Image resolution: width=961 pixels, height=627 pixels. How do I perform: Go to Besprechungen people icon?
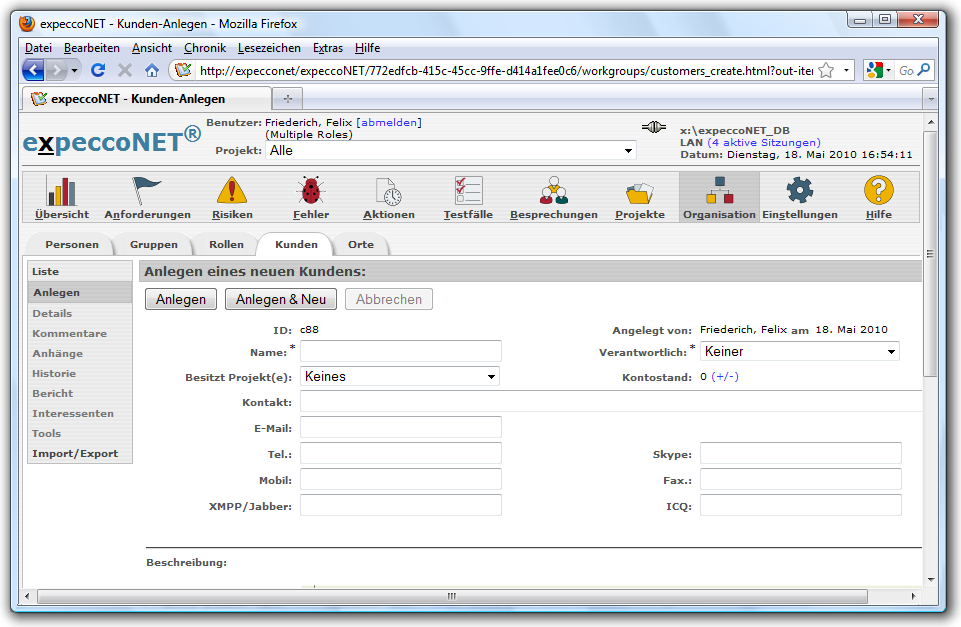[x=553, y=191]
